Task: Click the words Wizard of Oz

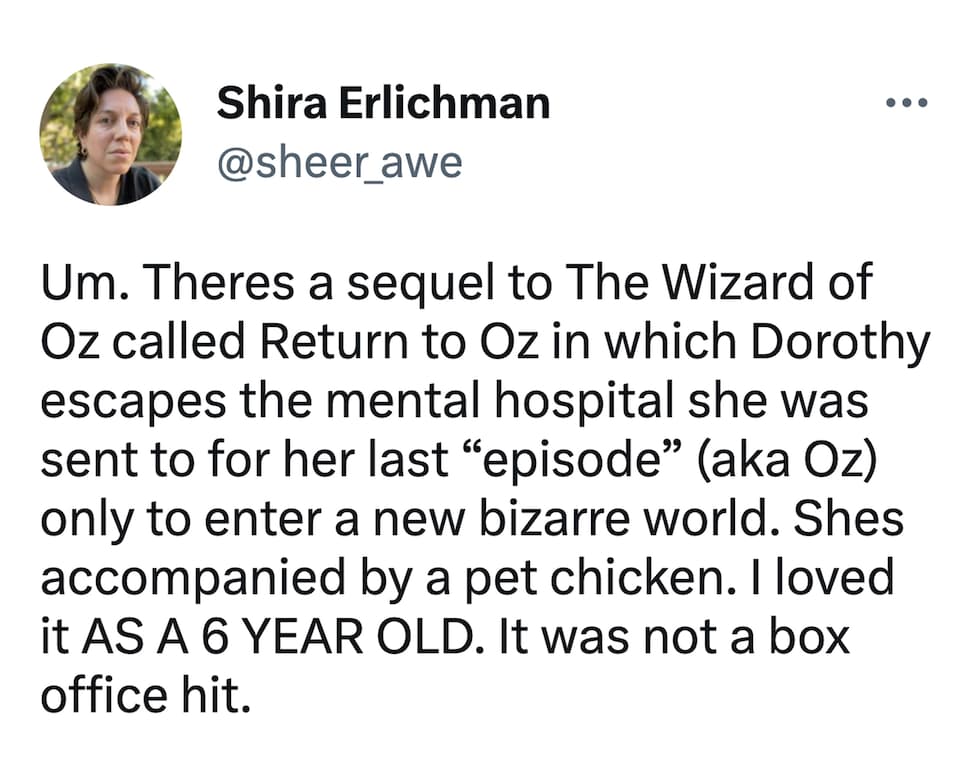Action: (x=770, y=285)
